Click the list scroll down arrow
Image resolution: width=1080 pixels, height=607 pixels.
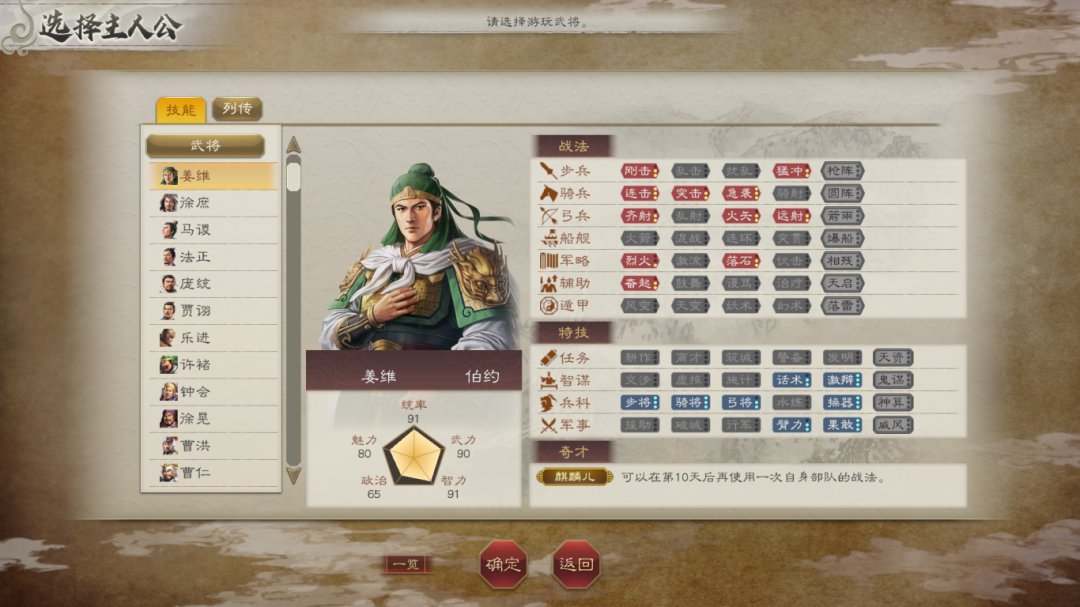tap(293, 475)
